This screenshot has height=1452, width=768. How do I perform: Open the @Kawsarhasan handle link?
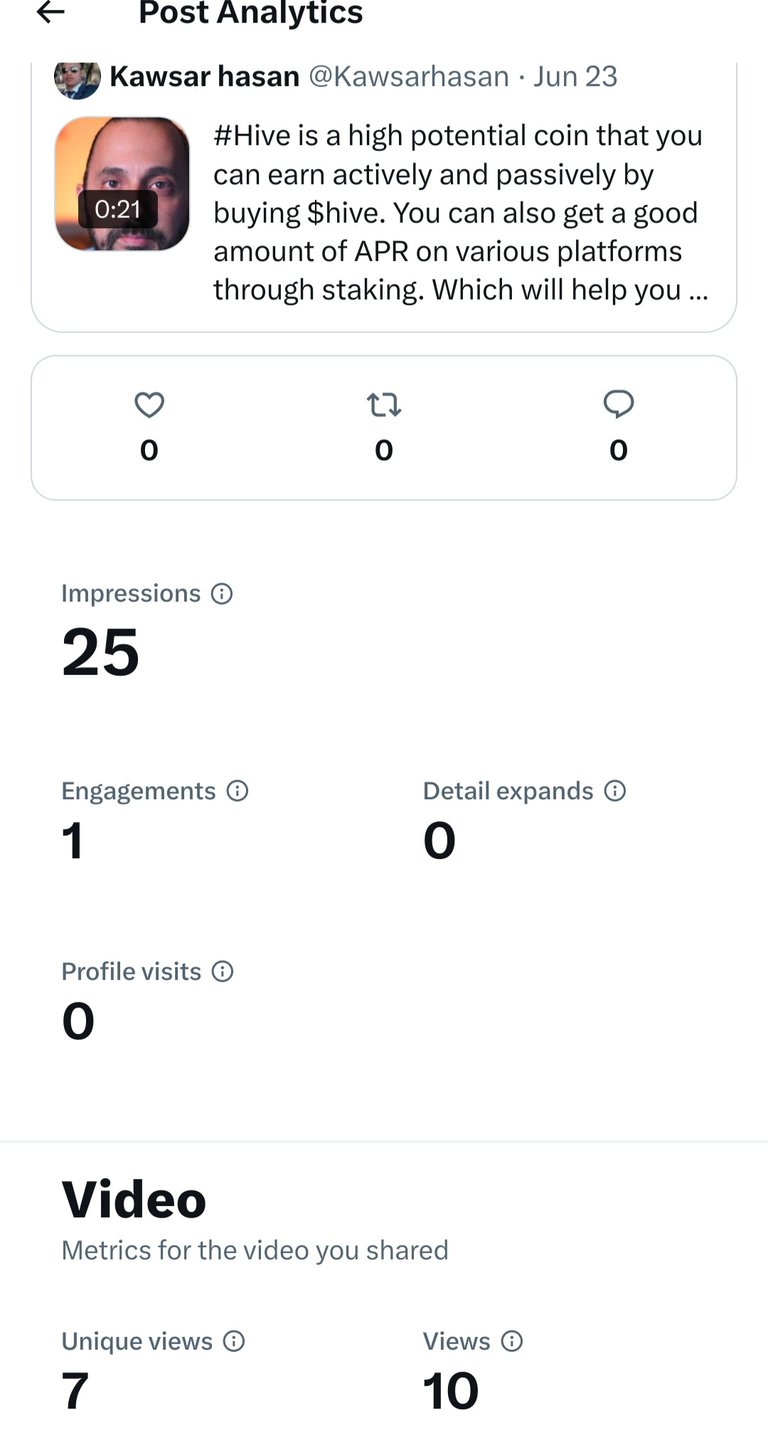coord(408,77)
